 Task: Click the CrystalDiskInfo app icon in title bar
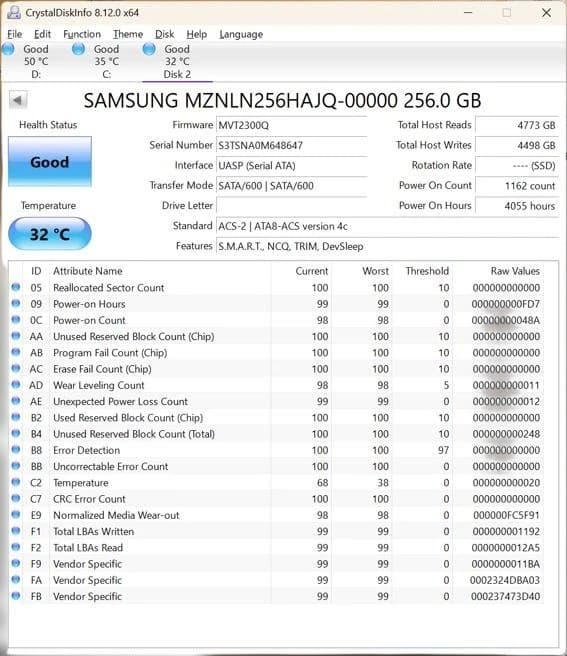point(14,13)
